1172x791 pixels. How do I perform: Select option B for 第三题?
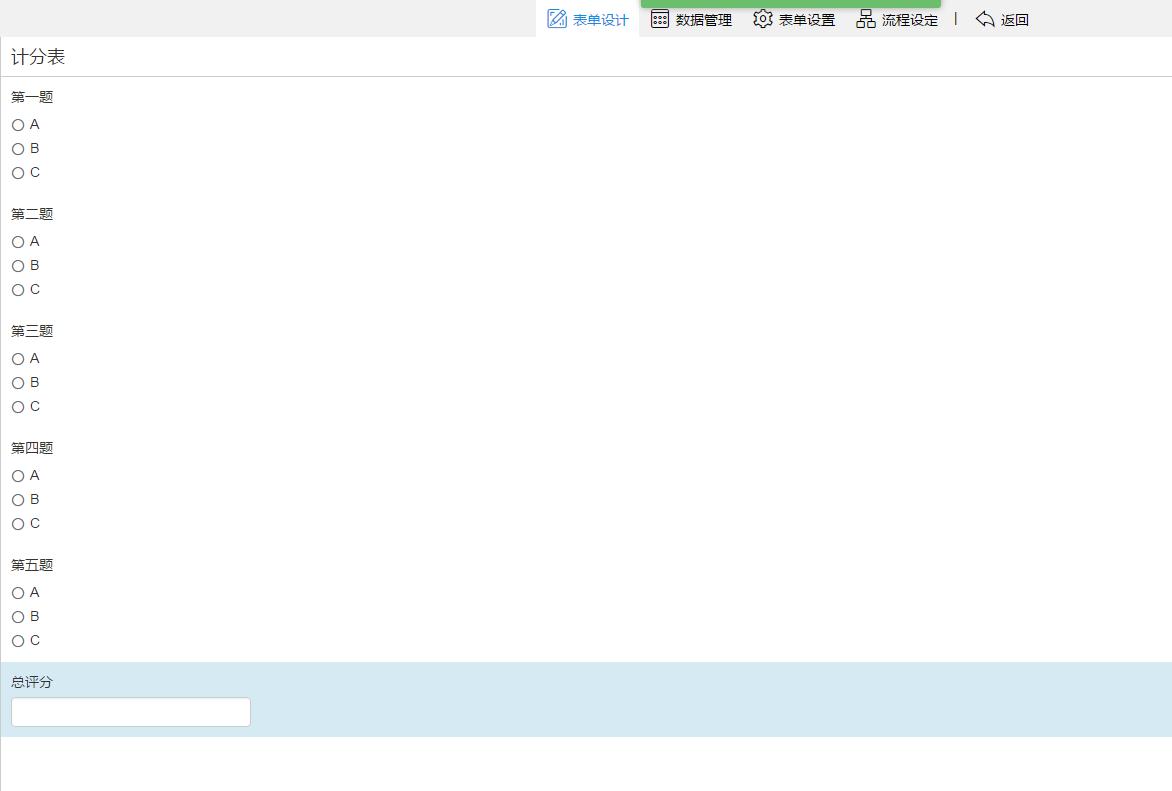[x=18, y=383]
